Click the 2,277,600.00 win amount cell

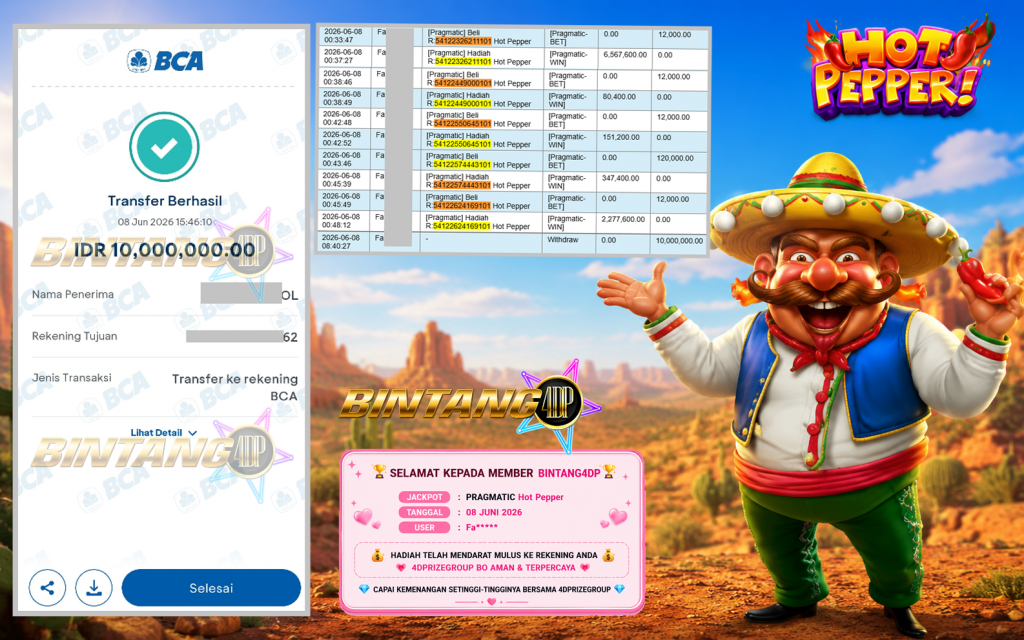coord(625,223)
